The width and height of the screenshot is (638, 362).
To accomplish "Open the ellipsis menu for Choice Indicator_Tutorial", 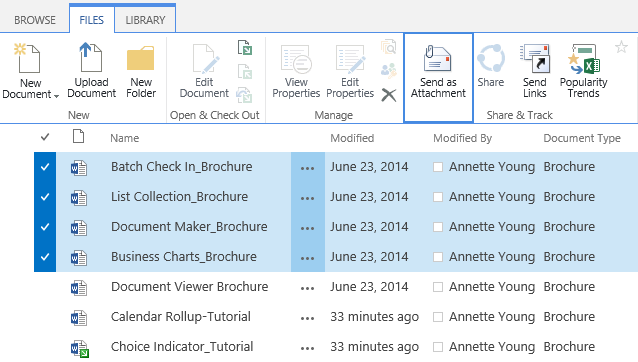I will pyautogui.click(x=308, y=348).
